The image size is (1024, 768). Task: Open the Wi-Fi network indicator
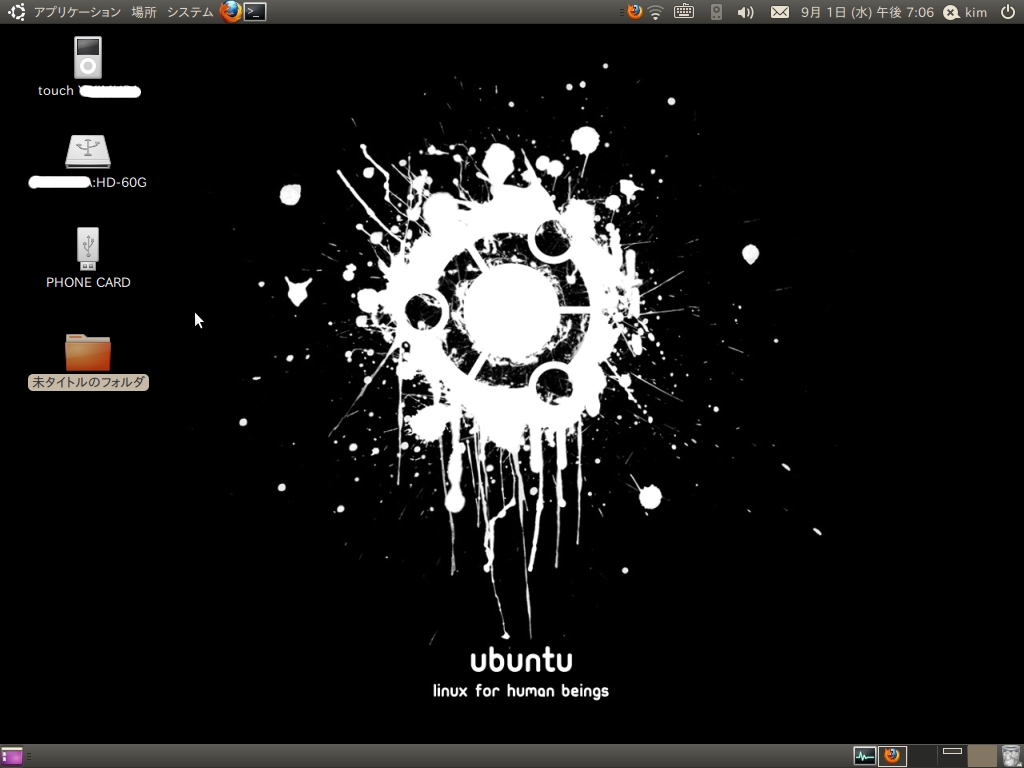tap(656, 12)
